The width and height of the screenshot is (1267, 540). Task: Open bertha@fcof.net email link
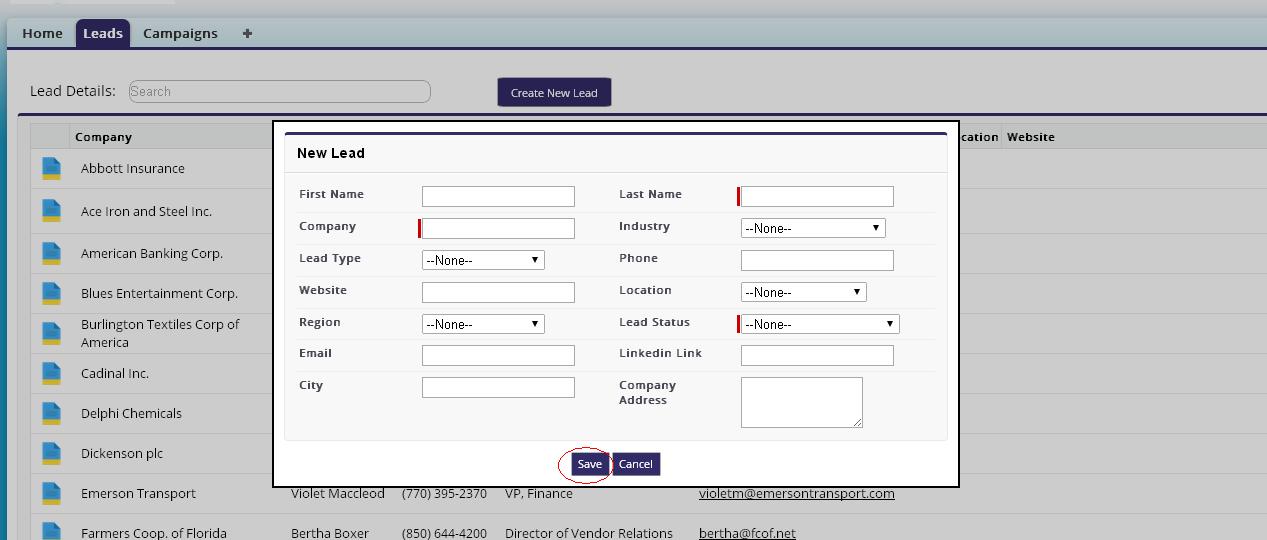[747, 533]
